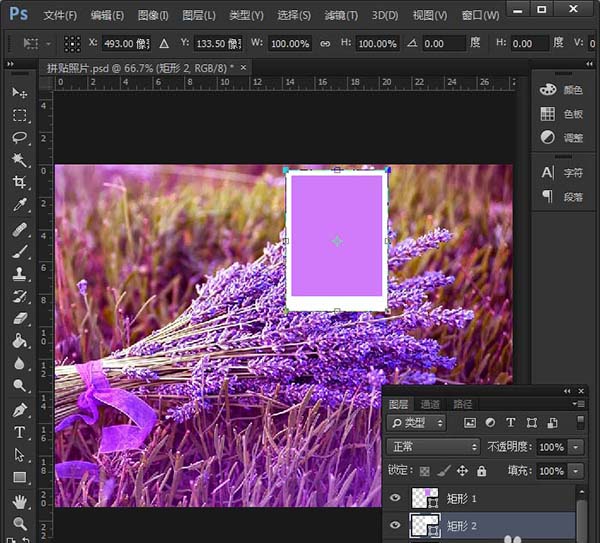The height and width of the screenshot is (543, 600).
Task: Switch to the Hand tool
Action: pyautogui.click(x=19, y=500)
